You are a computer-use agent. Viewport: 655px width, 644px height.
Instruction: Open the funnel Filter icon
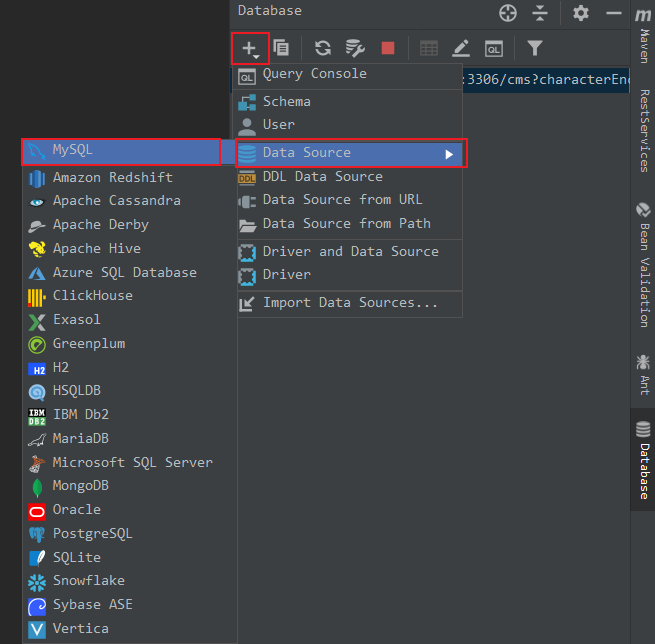(535, 48)
